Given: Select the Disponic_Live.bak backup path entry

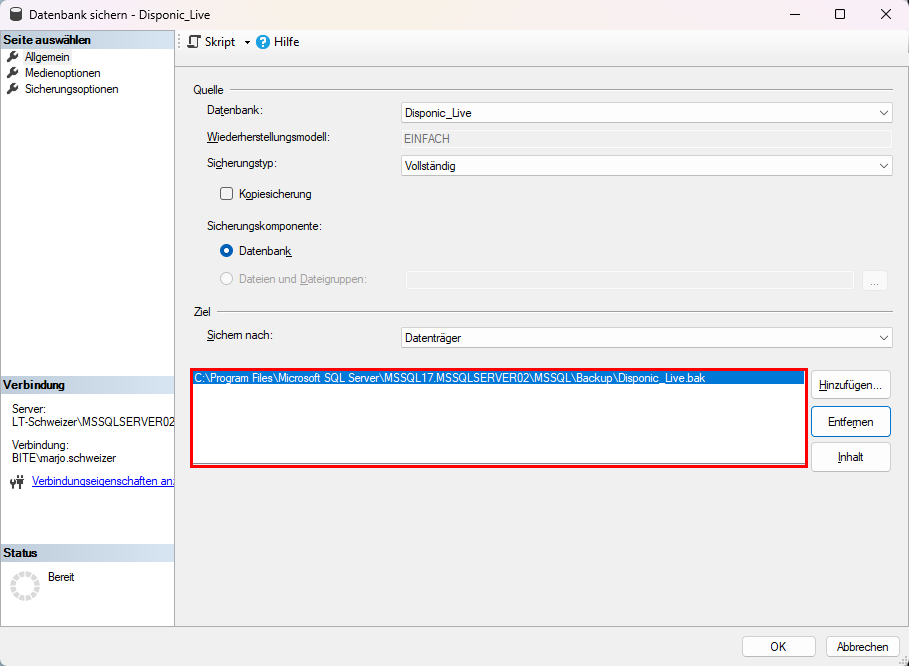Looking at the screenshot, I should (x=499, y=378).
